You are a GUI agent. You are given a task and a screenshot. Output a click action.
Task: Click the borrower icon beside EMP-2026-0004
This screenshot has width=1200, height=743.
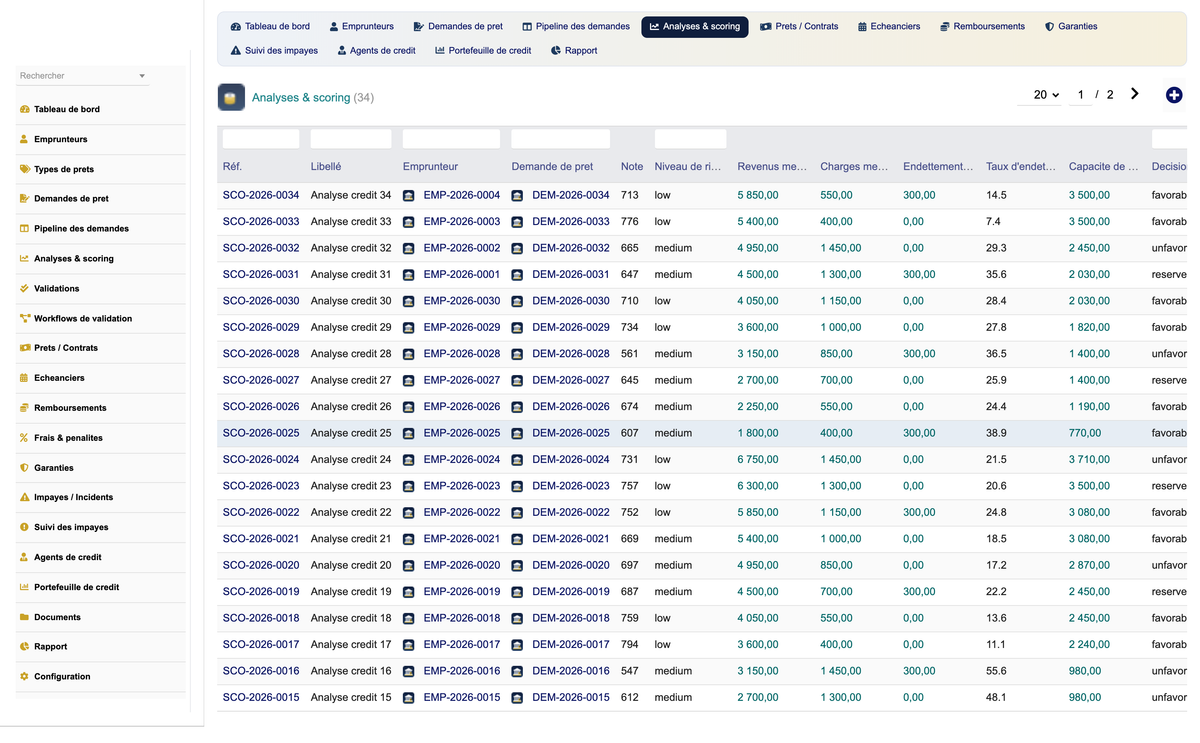pyautogui.click(x=409, y=195)
